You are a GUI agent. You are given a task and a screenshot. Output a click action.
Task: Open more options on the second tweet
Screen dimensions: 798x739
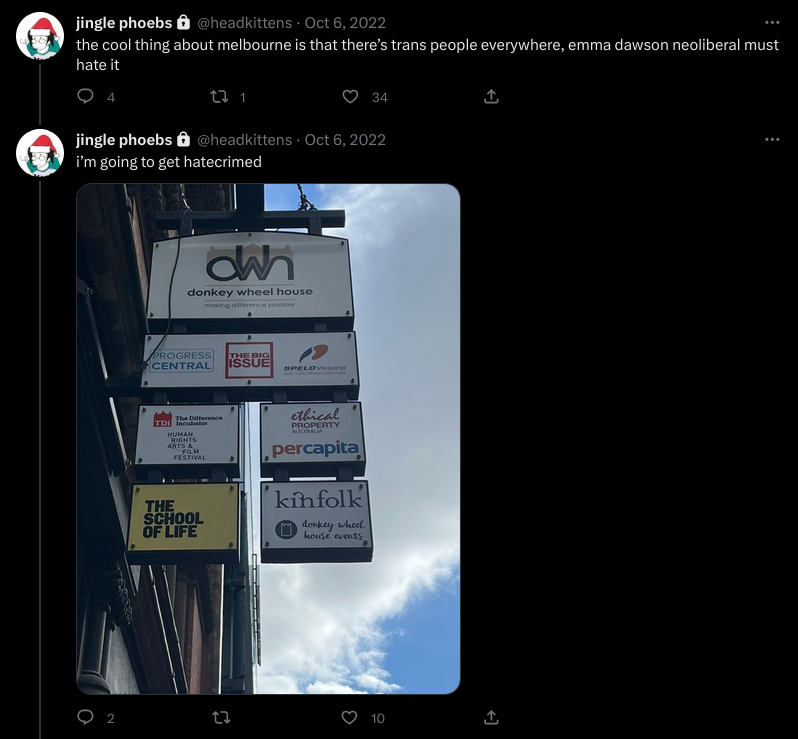pyautogui.click(x=772, y=139)
